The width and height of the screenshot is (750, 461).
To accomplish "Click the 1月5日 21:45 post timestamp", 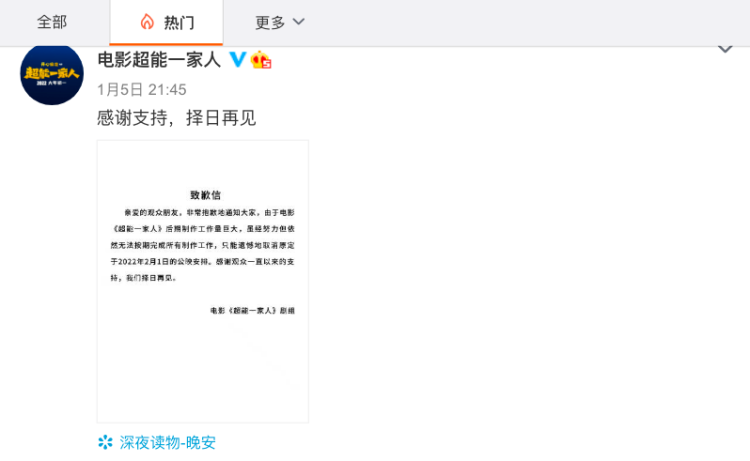I will 142,90.
